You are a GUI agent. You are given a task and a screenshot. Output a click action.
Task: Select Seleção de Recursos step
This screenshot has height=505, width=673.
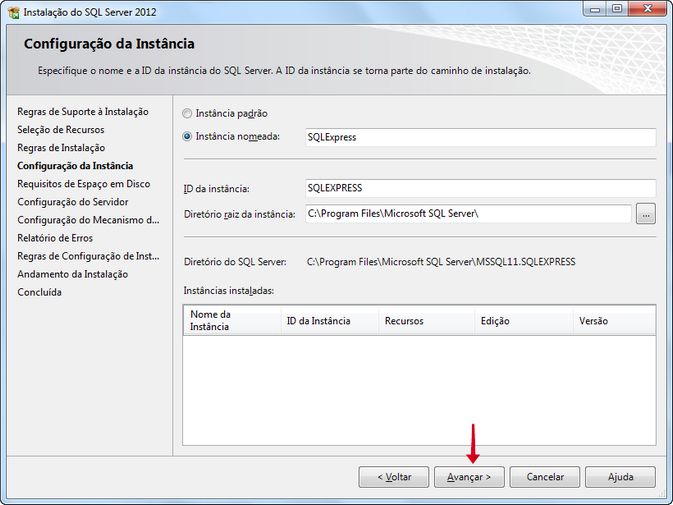click(x=61, y=130)
